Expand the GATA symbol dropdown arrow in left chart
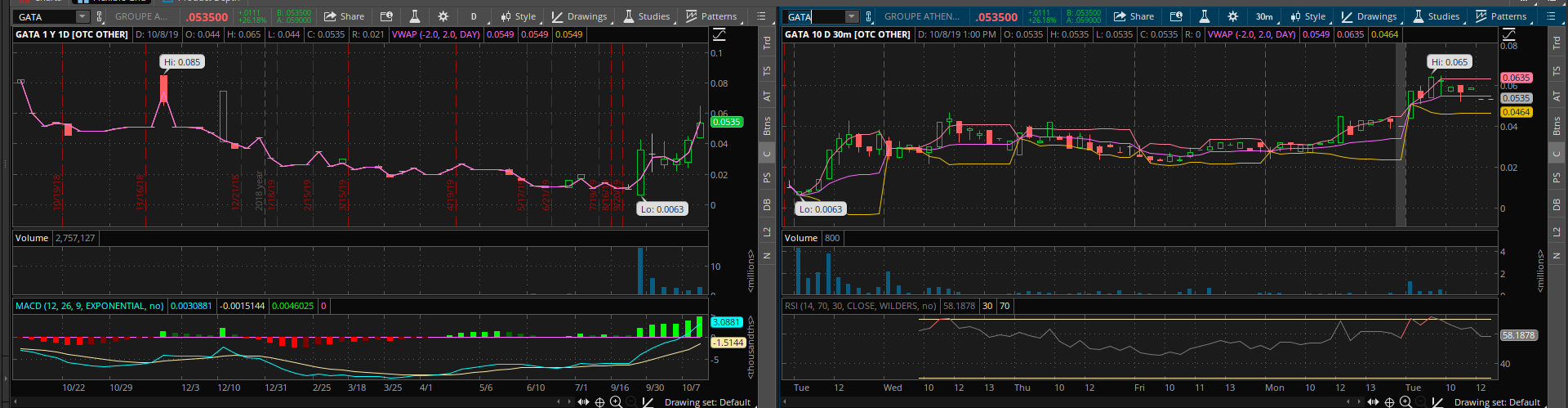This screenshot has height=408, width=1568. pos(82,16)
